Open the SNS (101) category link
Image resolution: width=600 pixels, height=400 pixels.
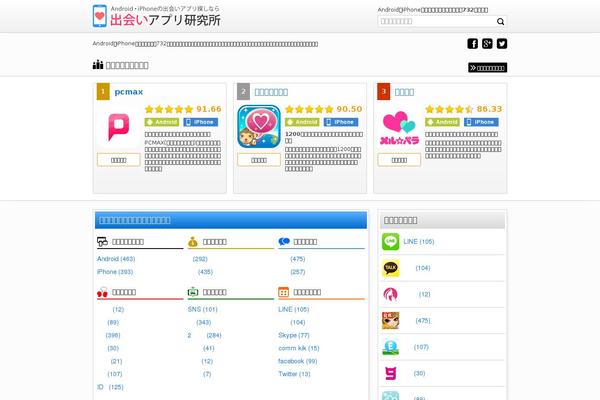pos(202,309)
